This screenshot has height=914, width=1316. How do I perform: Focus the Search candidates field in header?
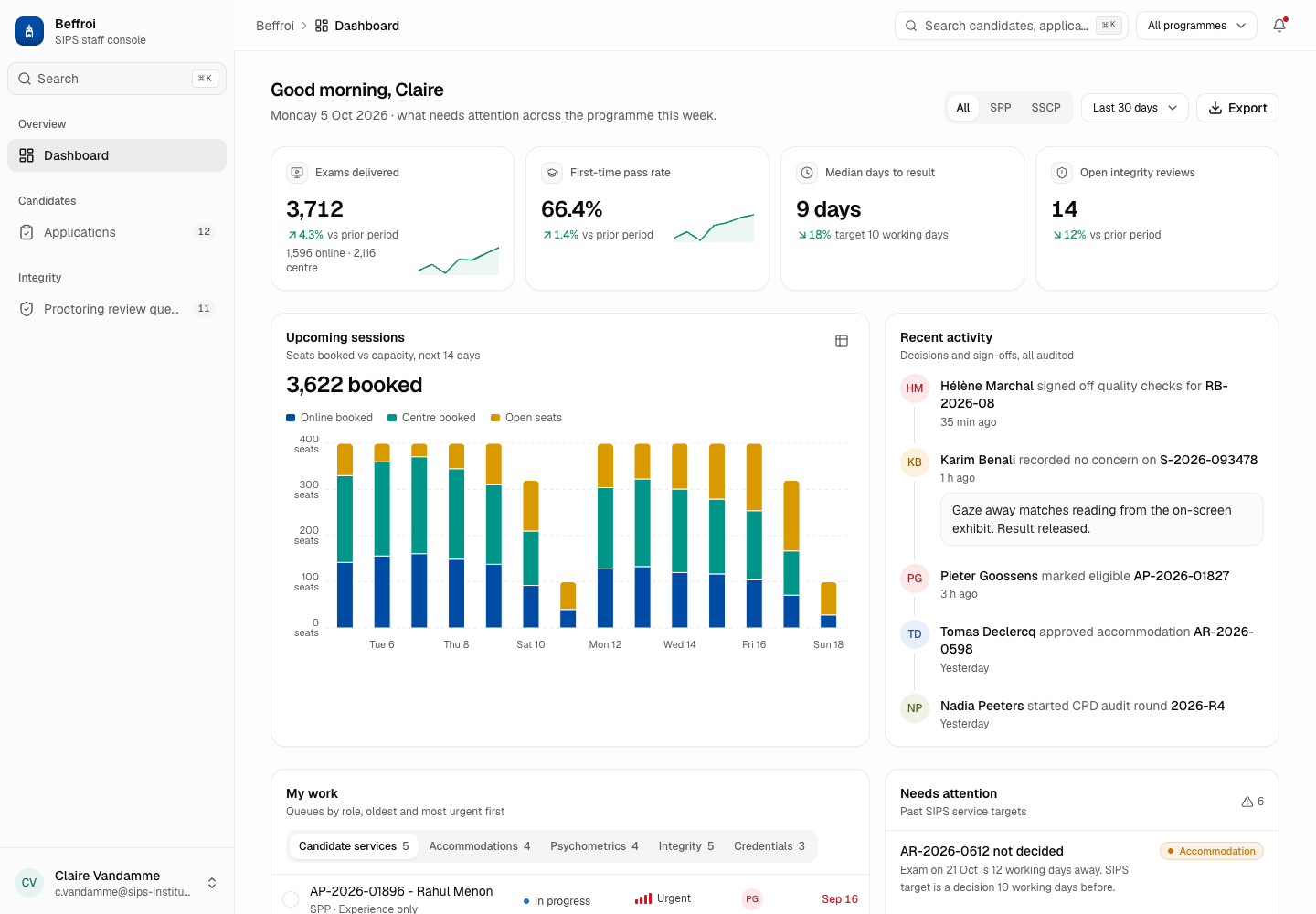[x=1012, y=26]
